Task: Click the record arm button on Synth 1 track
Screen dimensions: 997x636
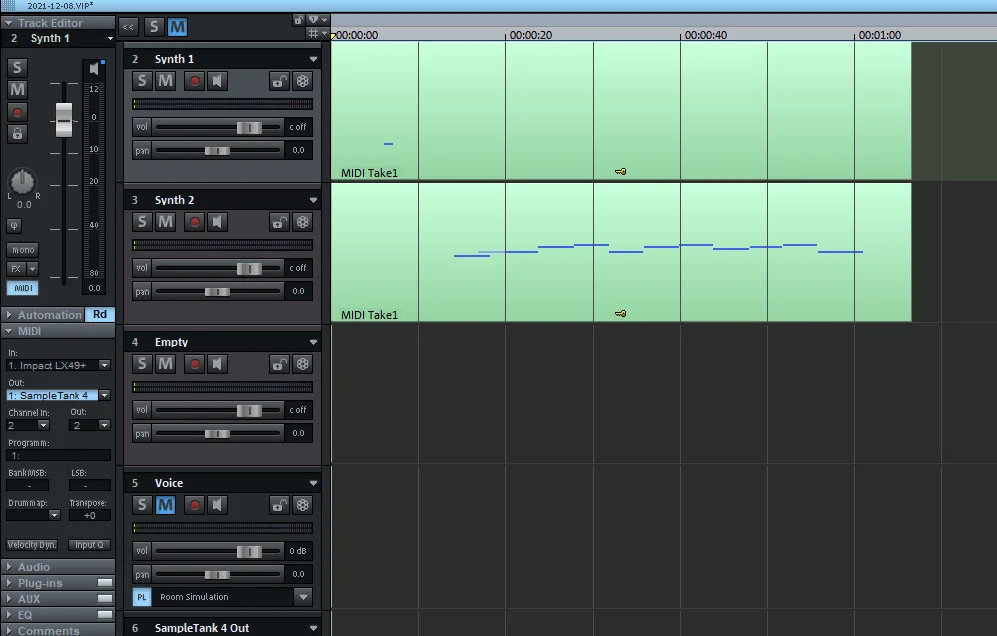Action: tap(195, 81)
